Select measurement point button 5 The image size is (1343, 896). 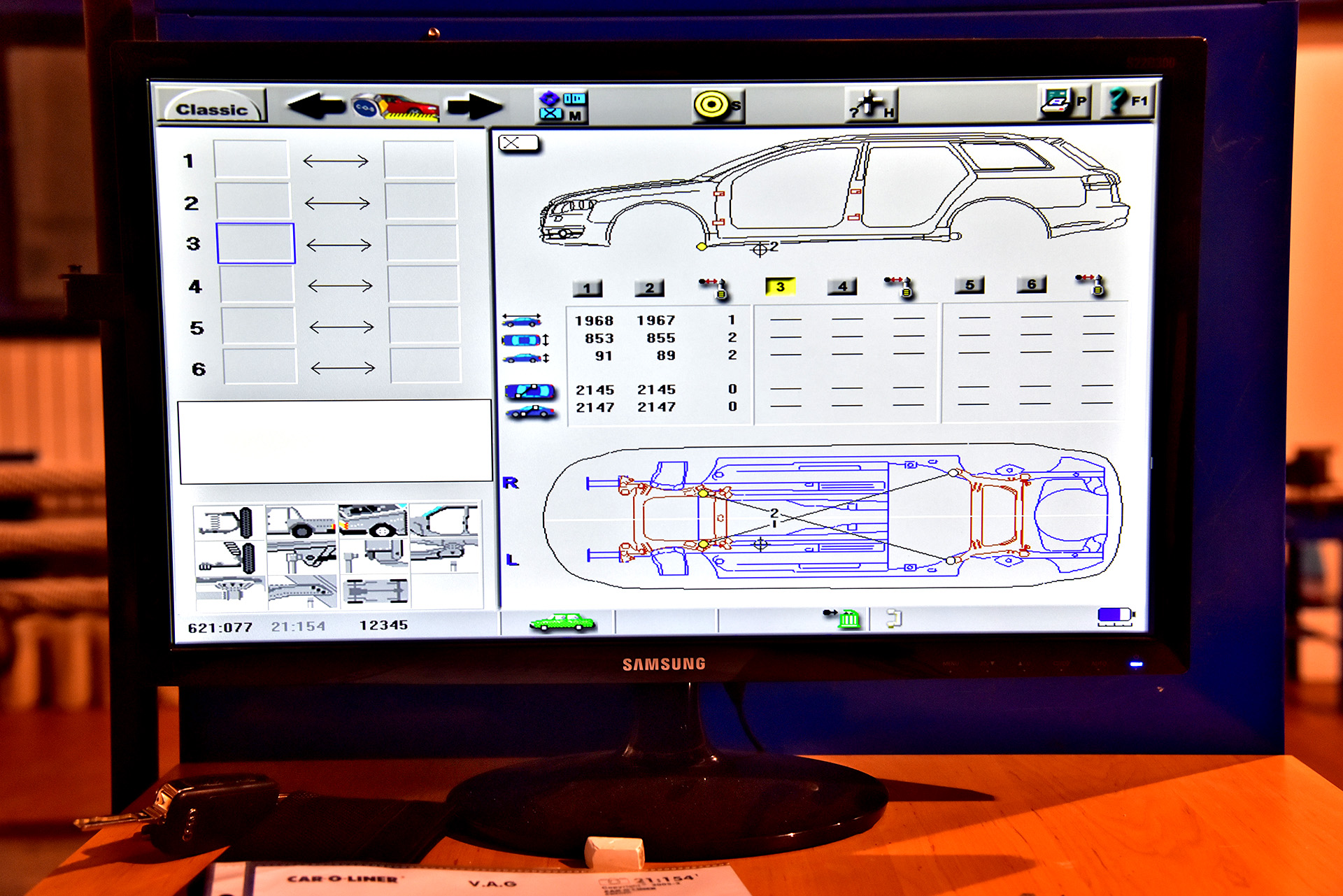coord(969,285)
